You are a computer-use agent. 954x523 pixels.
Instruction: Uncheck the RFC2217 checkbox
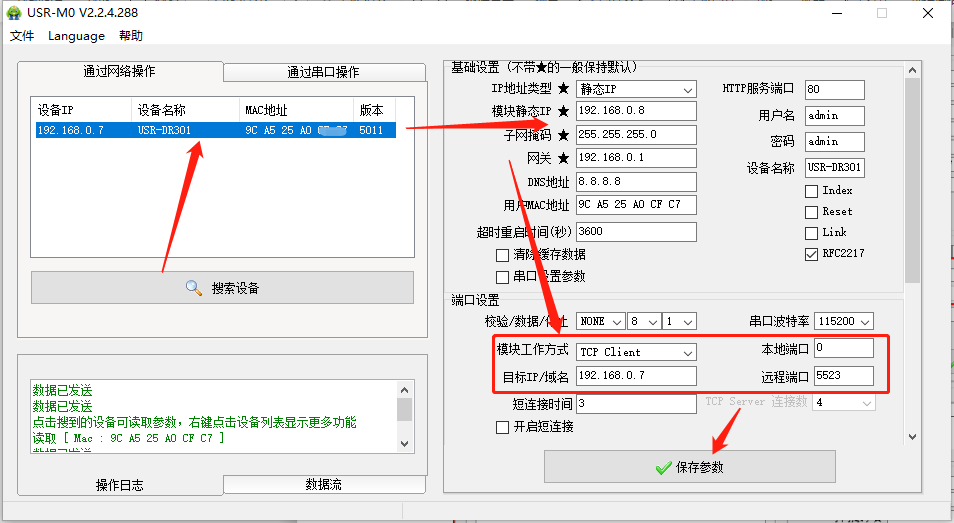tap(812, 254)
